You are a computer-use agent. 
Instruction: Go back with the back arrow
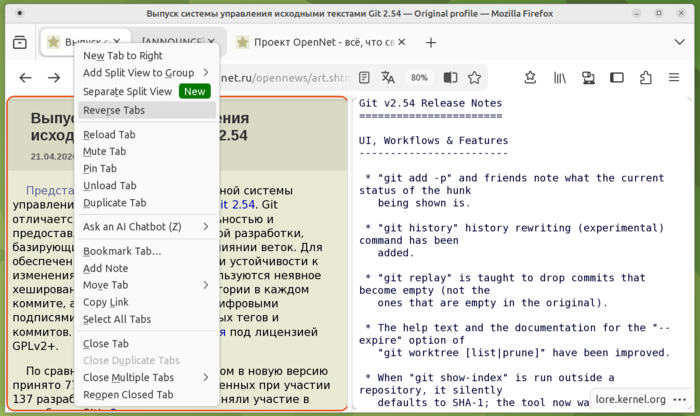(x=26, y=78)
